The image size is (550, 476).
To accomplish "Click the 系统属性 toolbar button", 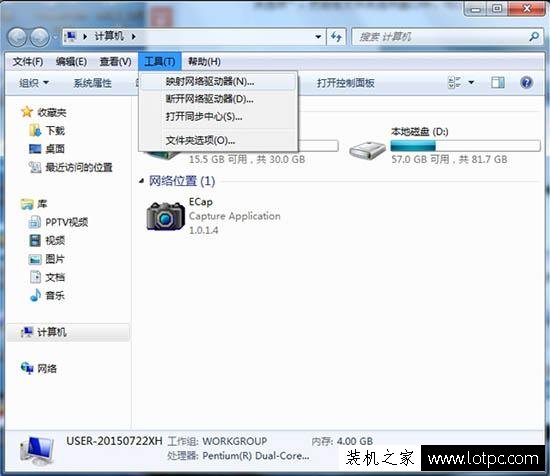I will click(93, 83).
